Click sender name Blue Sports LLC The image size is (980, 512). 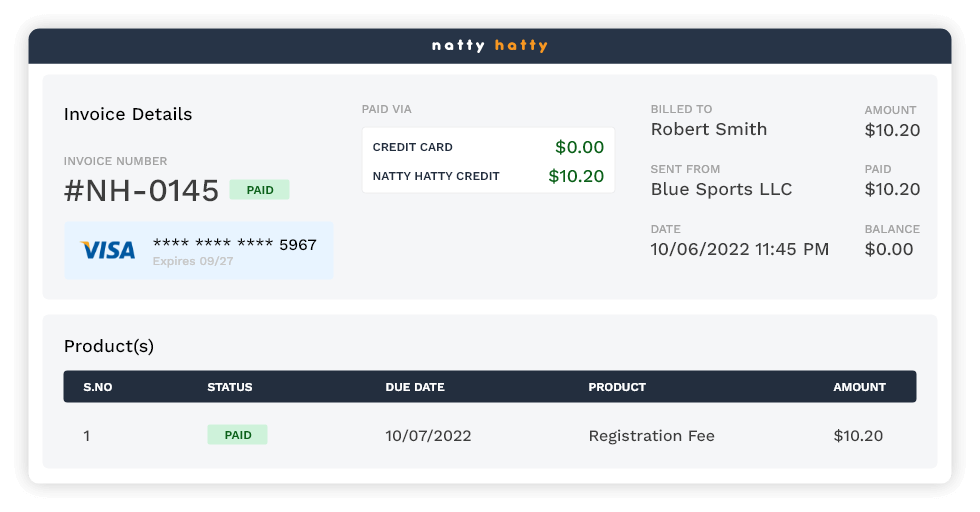click(720, 189)
